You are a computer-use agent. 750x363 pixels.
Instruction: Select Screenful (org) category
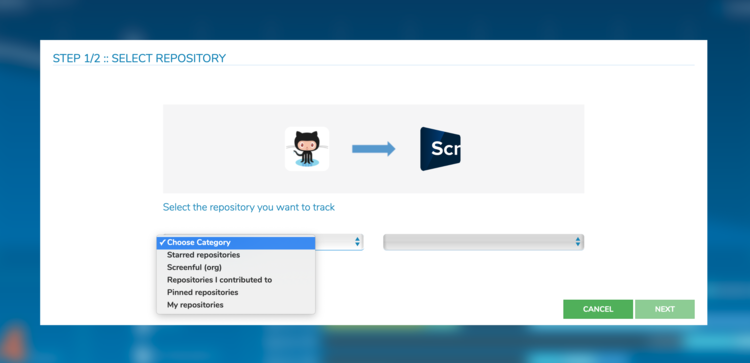coord(236,267)
